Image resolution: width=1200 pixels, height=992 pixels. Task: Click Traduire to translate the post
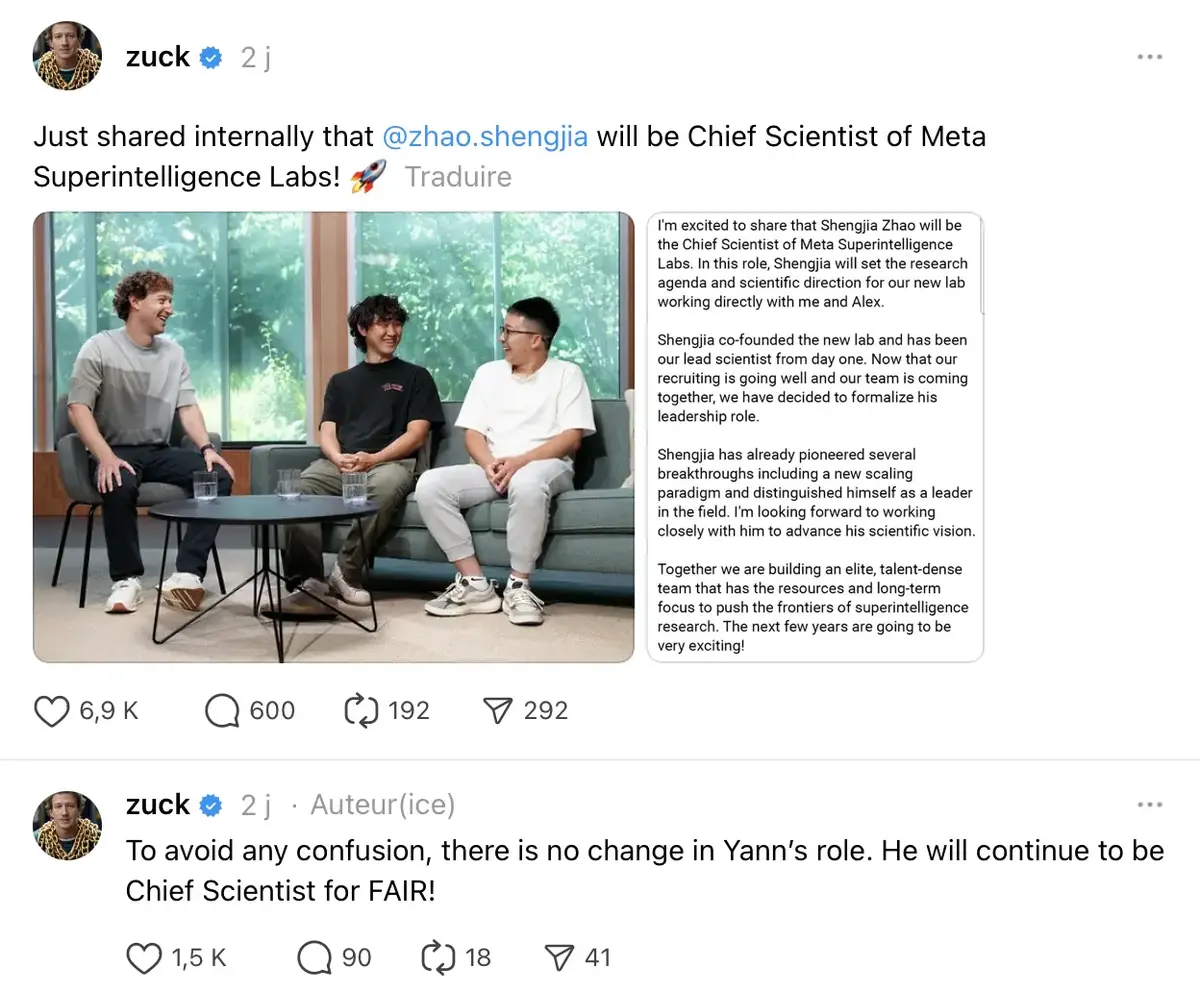pos(458,177)
